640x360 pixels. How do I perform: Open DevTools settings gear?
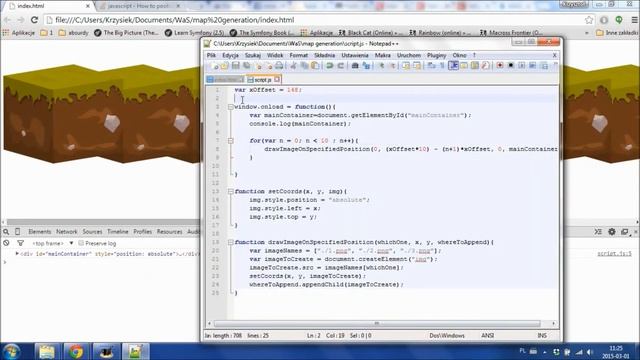611,232
